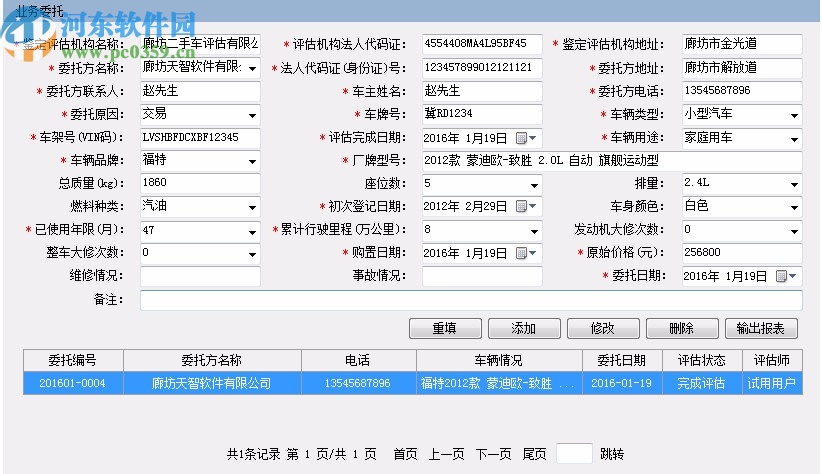The width and height of the screenshot is (822, 474).
Task: Expand the 排量 dropdown
Action: (x=795, y=185)
